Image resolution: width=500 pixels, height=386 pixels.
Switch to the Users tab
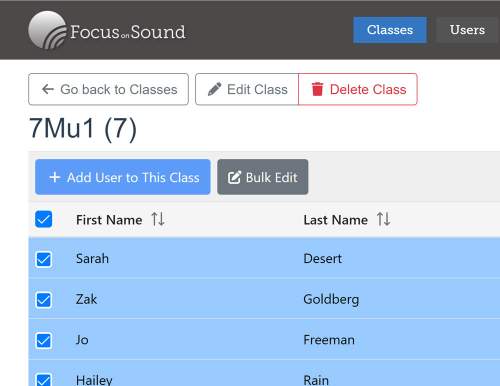click(467, 30)
